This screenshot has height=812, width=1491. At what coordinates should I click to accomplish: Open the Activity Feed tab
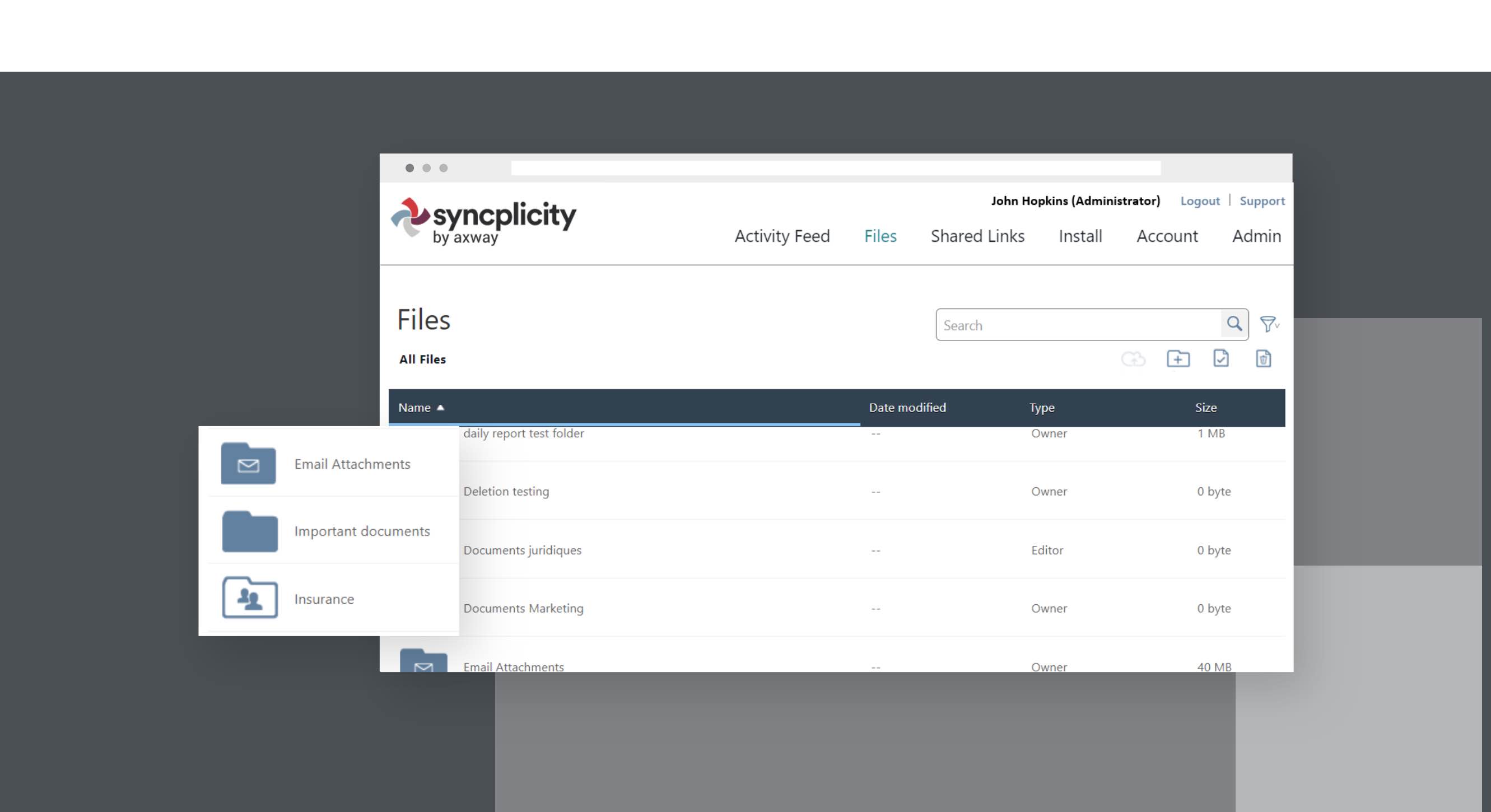pyautogui.click(x=782, y=236)
